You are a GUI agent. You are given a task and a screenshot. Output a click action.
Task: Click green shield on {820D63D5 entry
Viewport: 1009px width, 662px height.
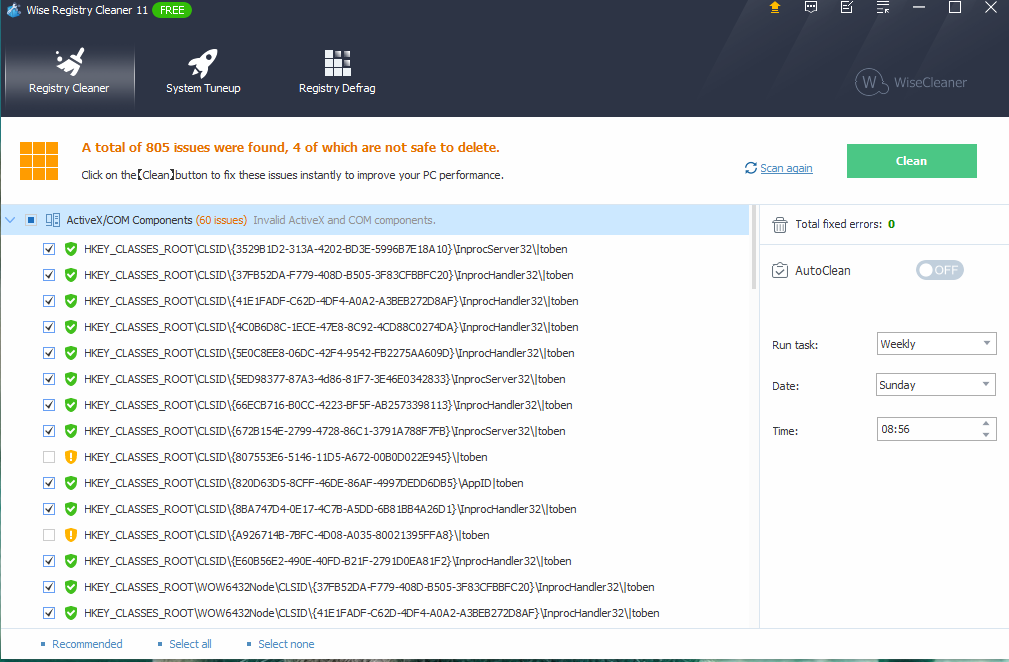[71, 483]
